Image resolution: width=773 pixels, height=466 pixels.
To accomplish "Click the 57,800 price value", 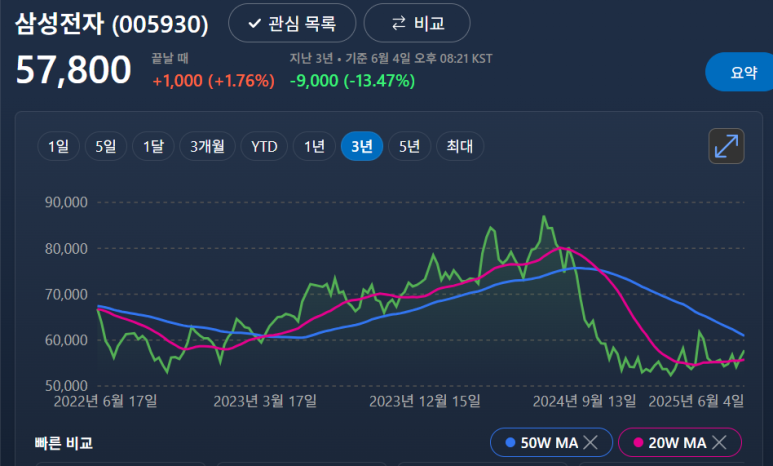I will click(73, 70).
